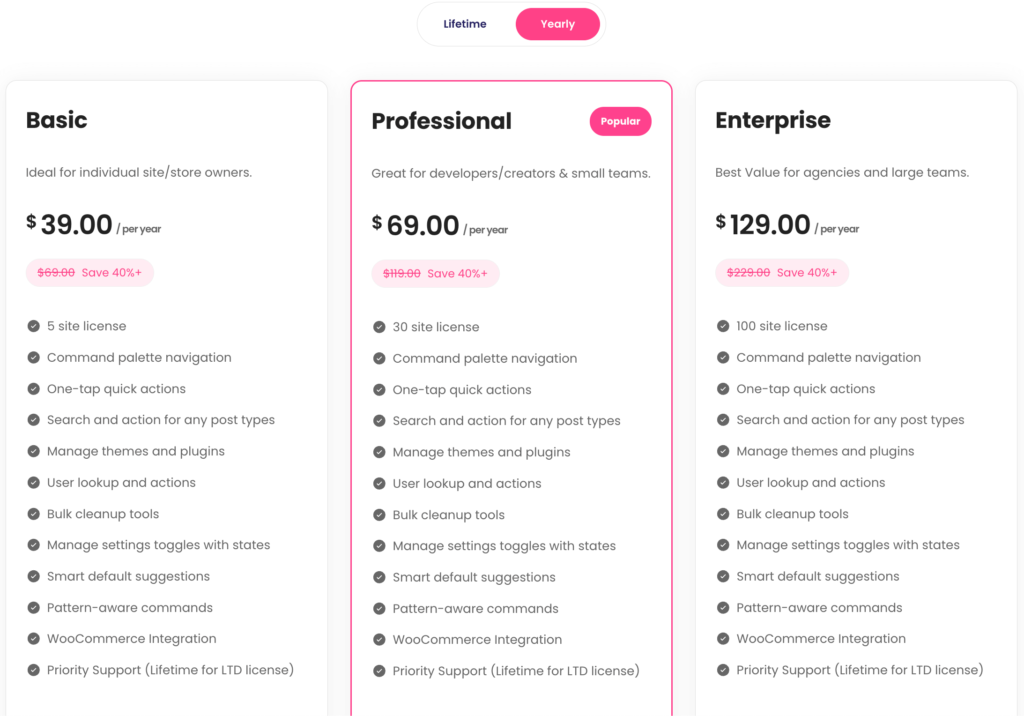
Task: Switch billing to Lifetime
Action: 467,23
